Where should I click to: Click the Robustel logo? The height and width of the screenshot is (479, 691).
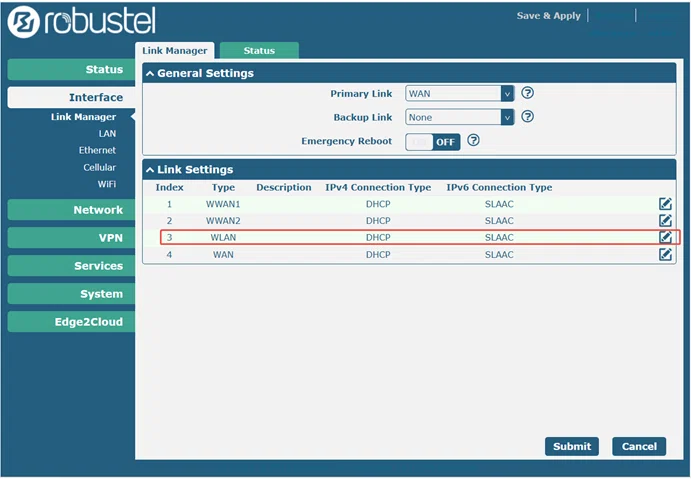coord(82,22)
